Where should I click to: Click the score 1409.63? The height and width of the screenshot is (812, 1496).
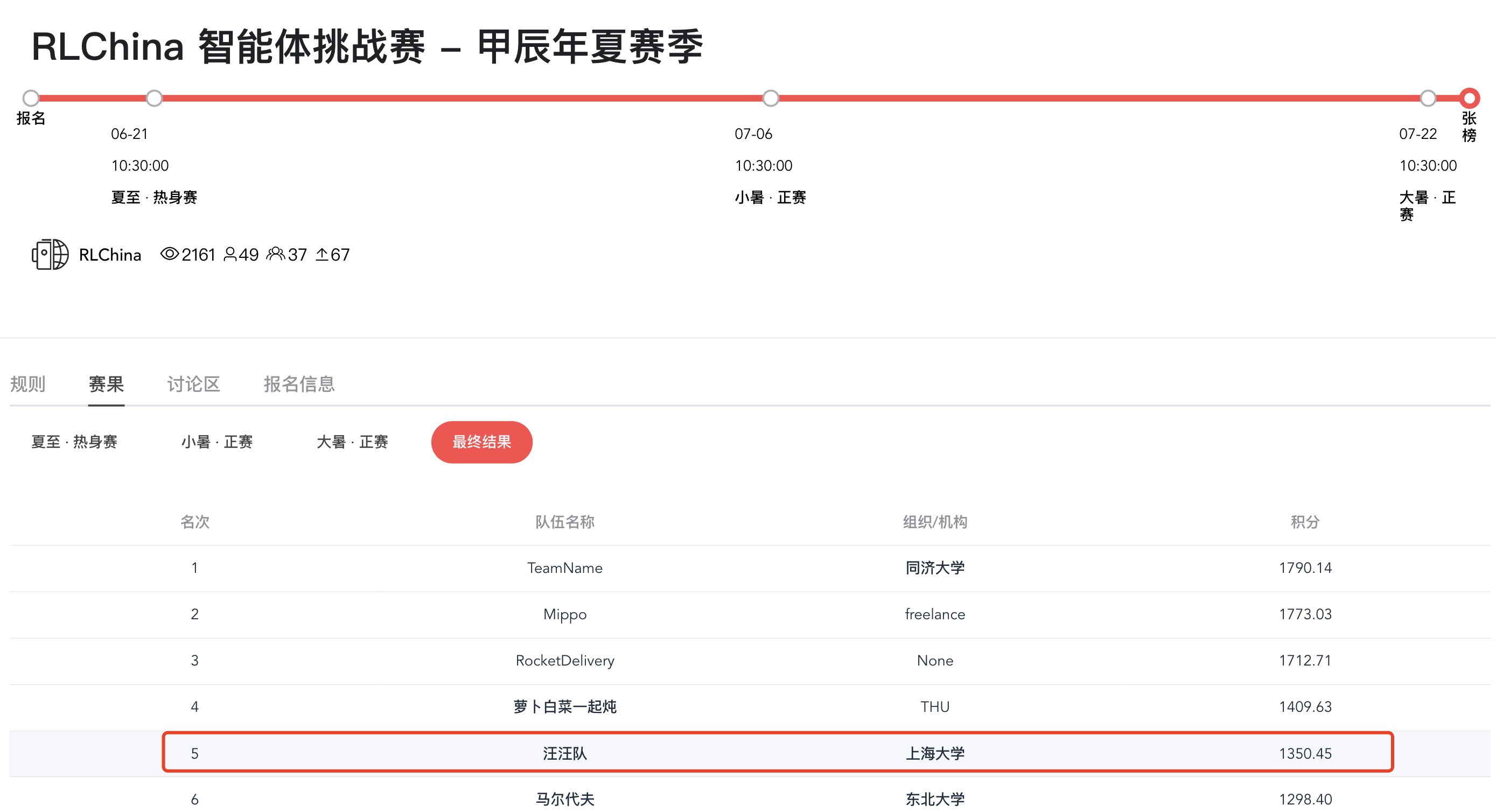click(1305, 707)
